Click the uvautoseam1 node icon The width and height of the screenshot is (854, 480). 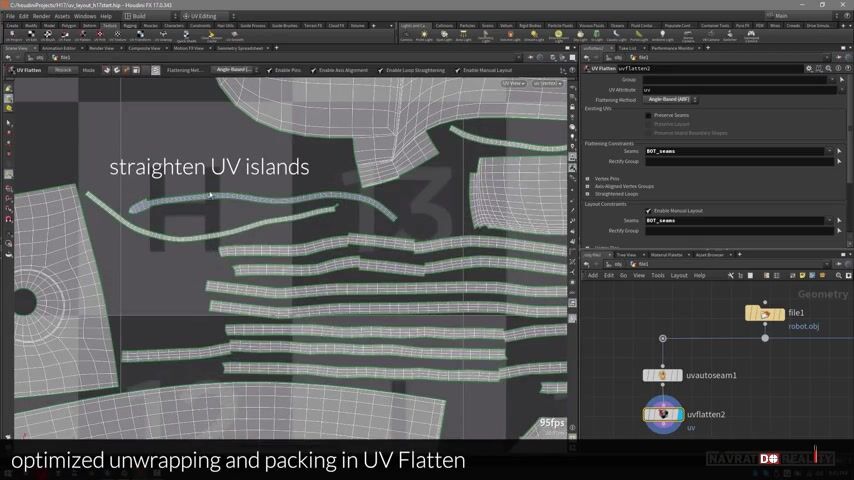pos(662,375)
